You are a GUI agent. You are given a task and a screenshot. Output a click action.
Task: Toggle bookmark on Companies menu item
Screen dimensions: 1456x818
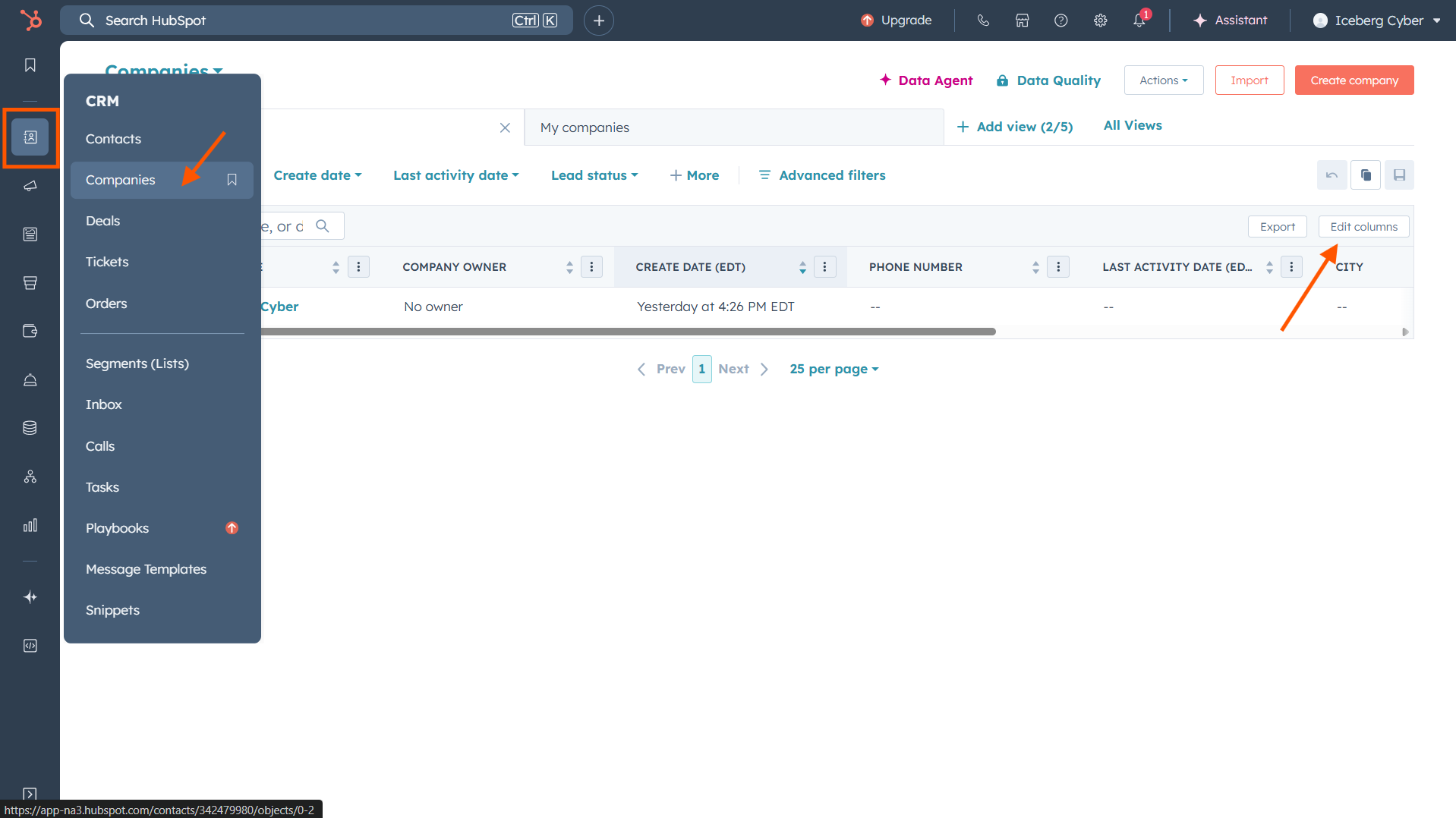tap(232, 180)
